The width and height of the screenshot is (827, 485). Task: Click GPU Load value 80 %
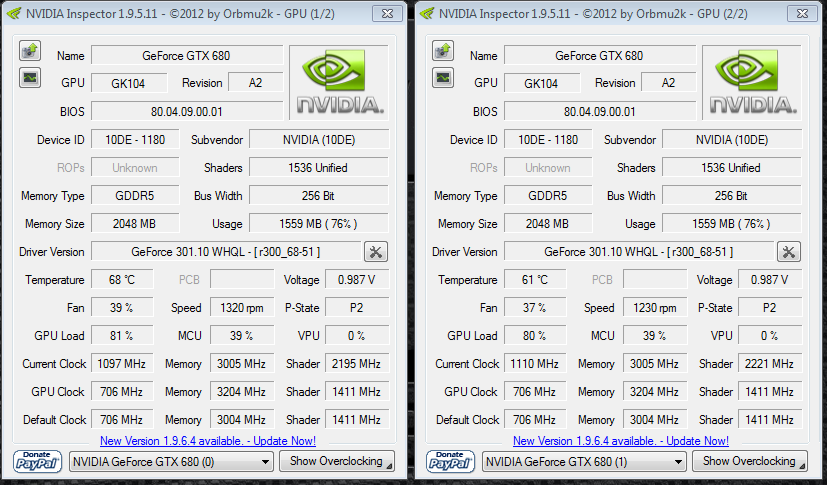535,336
